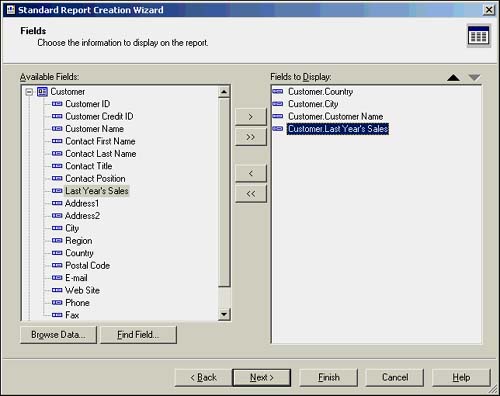Open Find Field dialog
This screenshot has height=396, width=500.
point(138,335)
